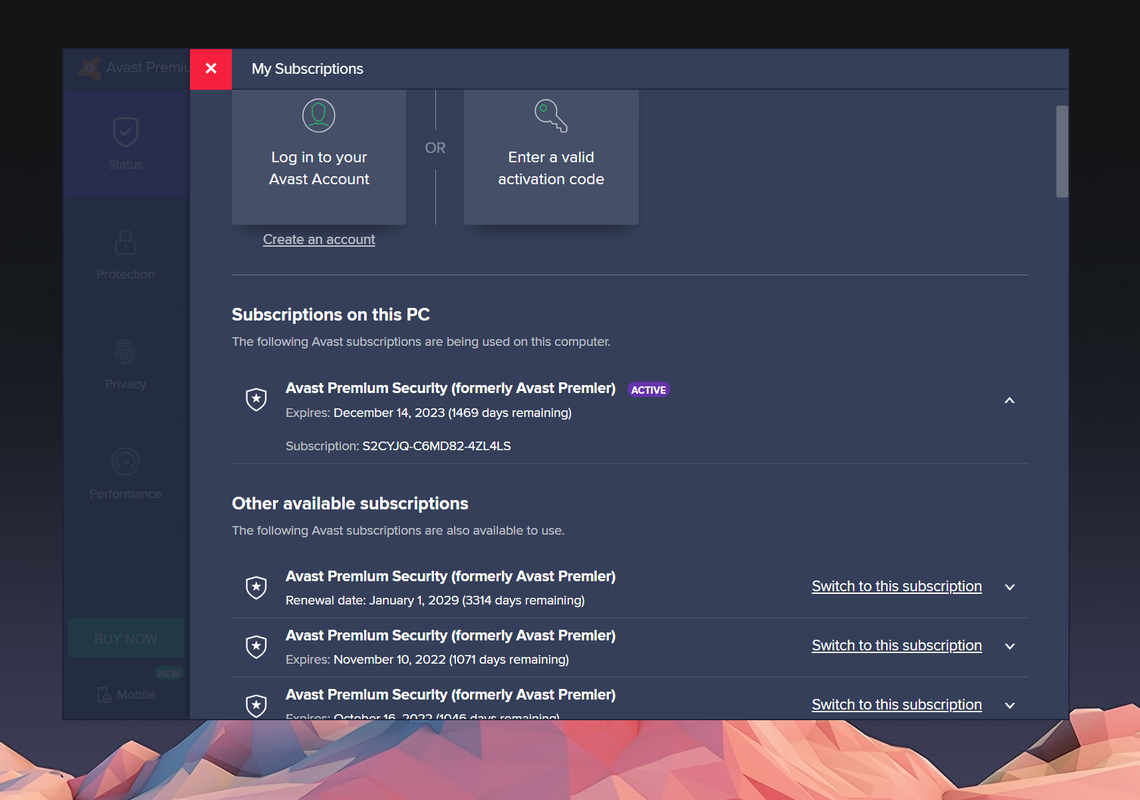Click the My Subscriptions title
The height and width of the screenshot is (800, 1140).
[308, 69]
